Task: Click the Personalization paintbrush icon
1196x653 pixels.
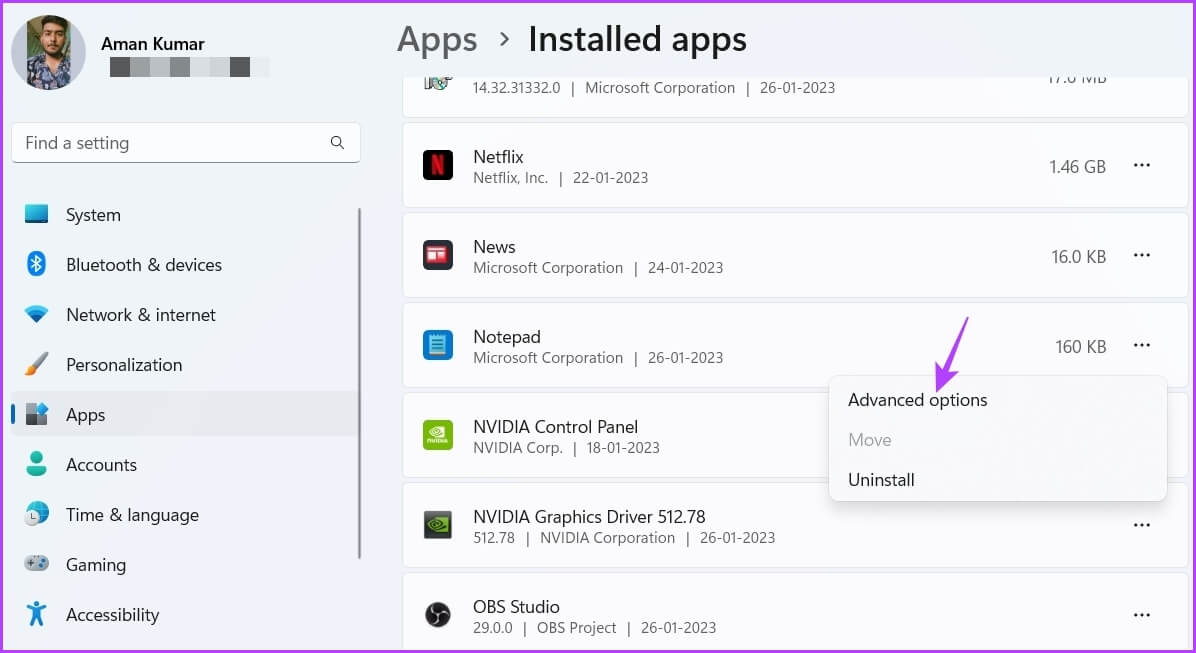Action: (37, 365)
